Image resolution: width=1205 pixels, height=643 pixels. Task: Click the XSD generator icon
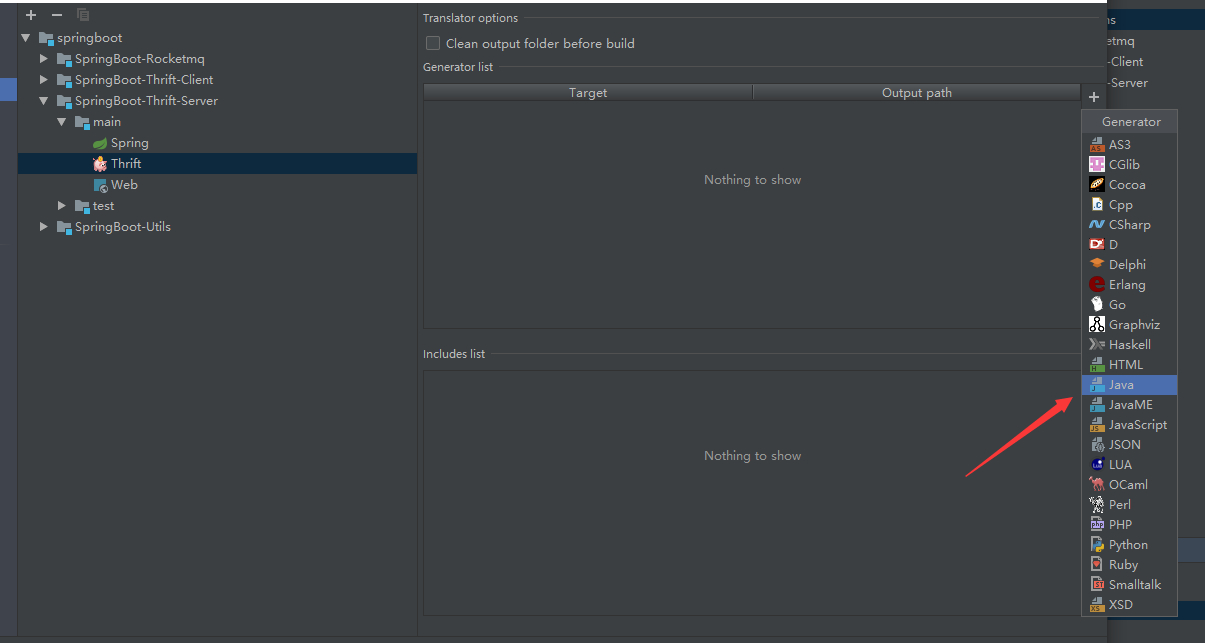pyautogui.click(x=1097, y=604)
